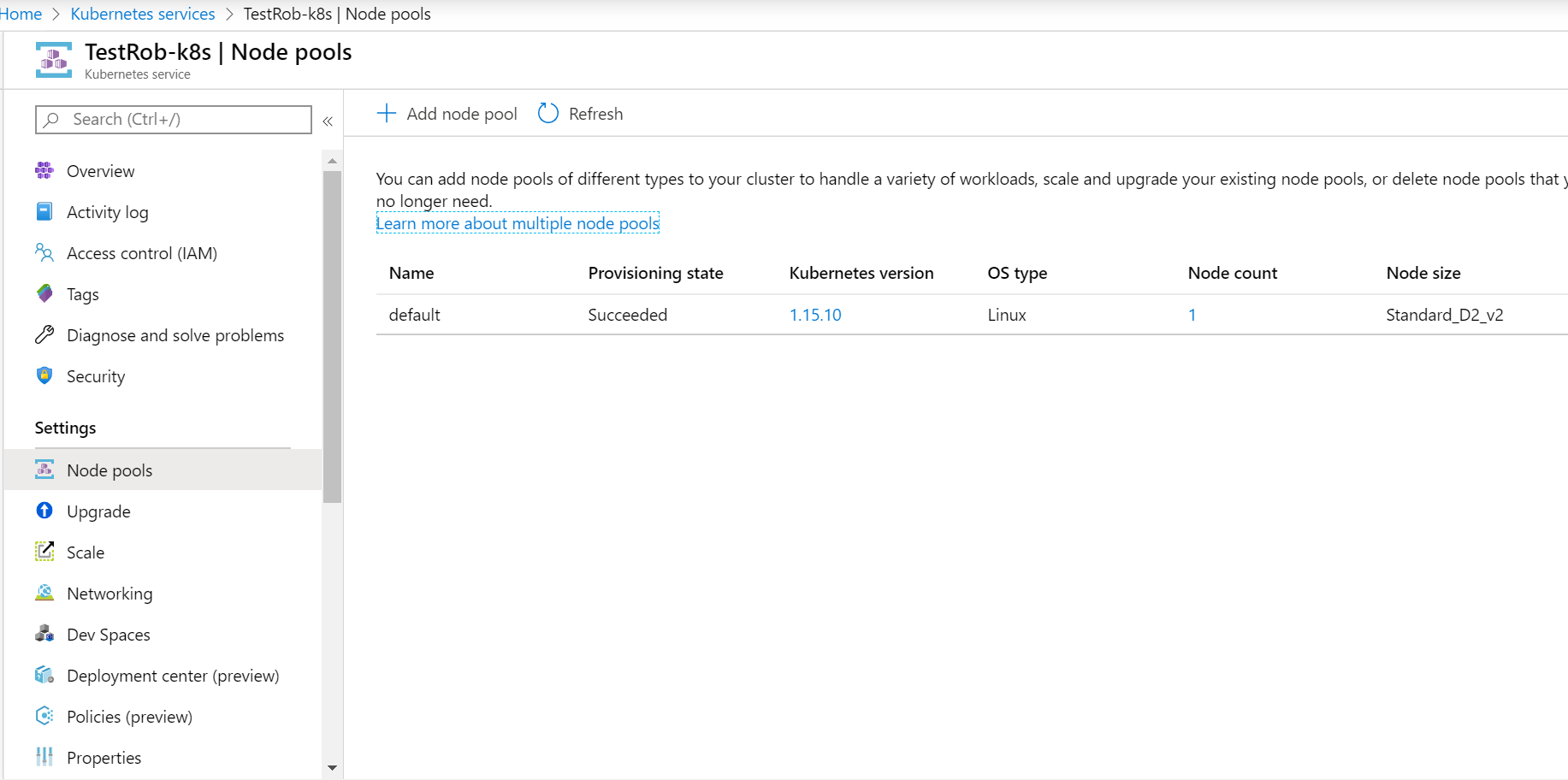The image size is (1568, 780).
Task: Click the Refresh button label
Action: (x=595, y=114)
